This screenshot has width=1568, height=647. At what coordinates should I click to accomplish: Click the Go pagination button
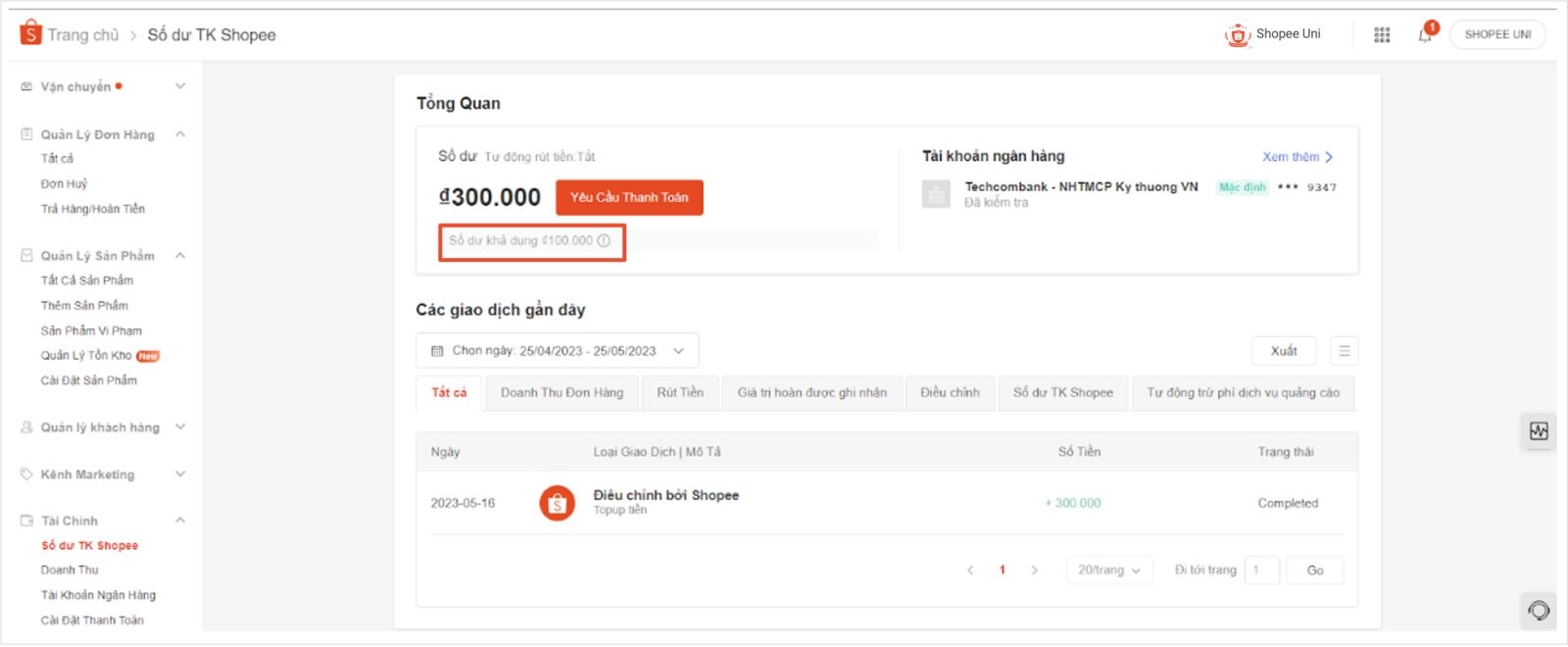(x=1315, y=571)
